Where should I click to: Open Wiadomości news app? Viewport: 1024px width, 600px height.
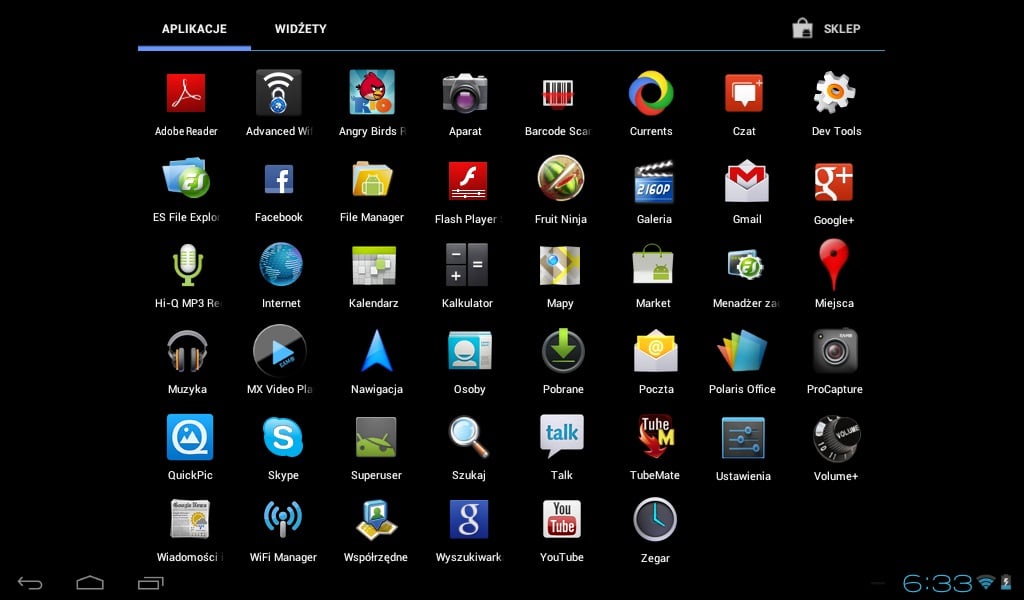(x=190, y=519)
